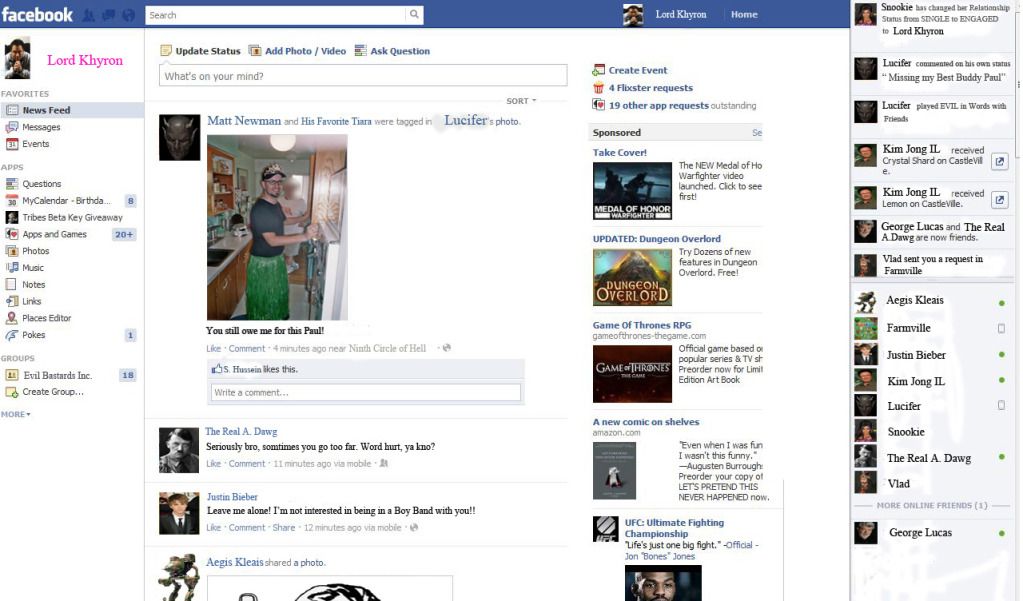The image size is (1023, 601).
Task: Click the Facebook logo
Action: point(37,14)
